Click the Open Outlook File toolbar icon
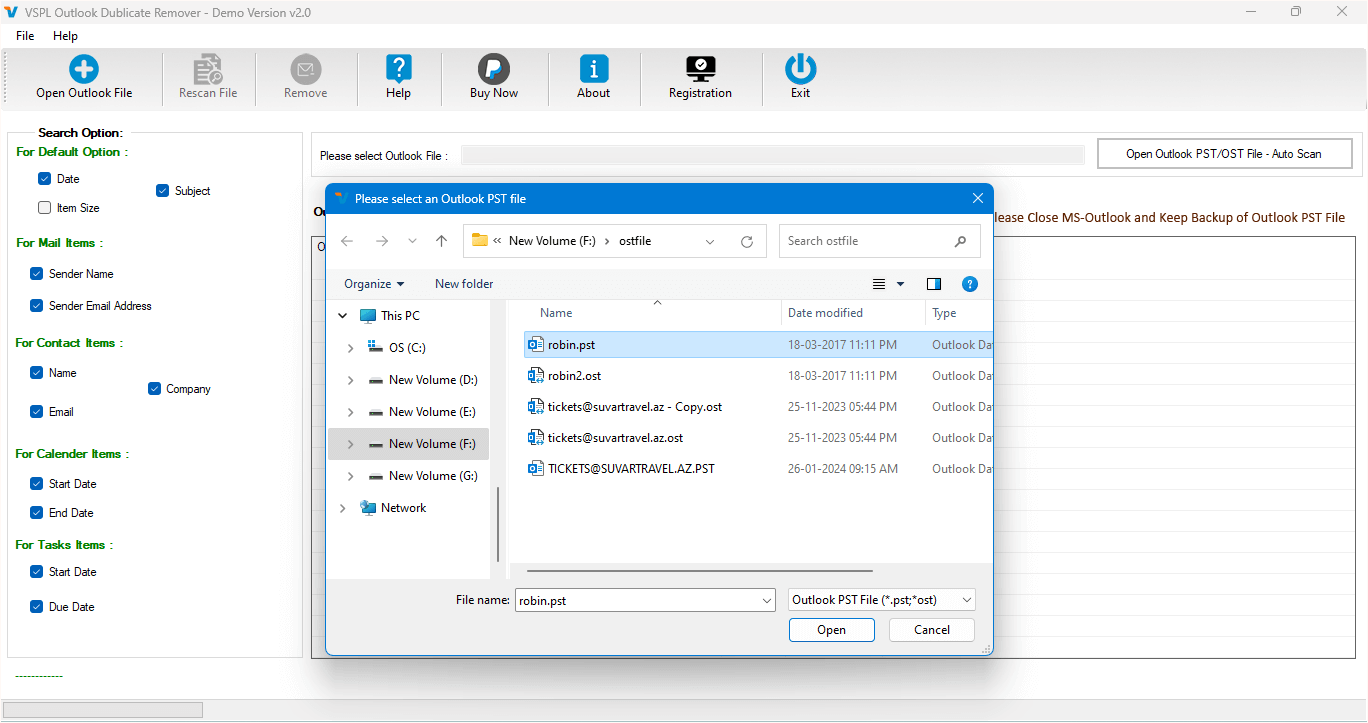This screenshot has height=723, width=1368. [84, 69]
